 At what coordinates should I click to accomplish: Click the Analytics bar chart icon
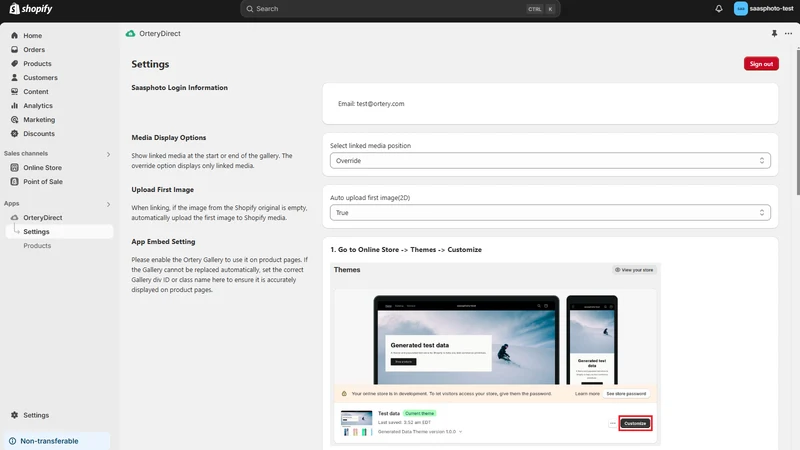(14, 106)
